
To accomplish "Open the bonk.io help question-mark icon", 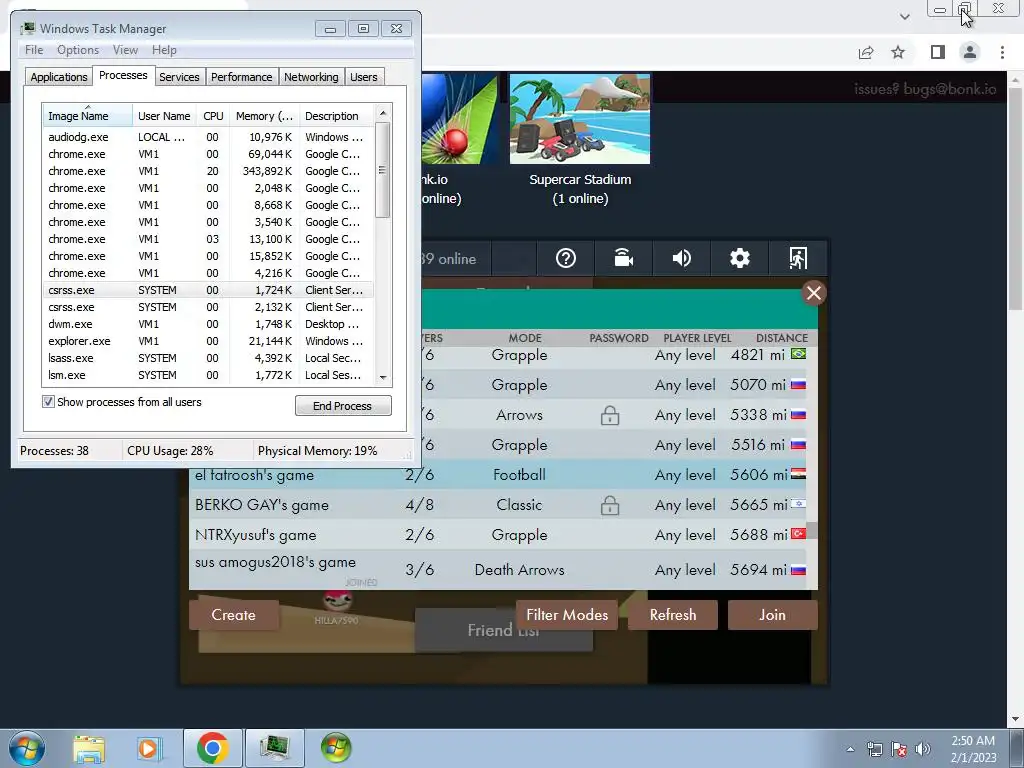I will pos(566,259).
